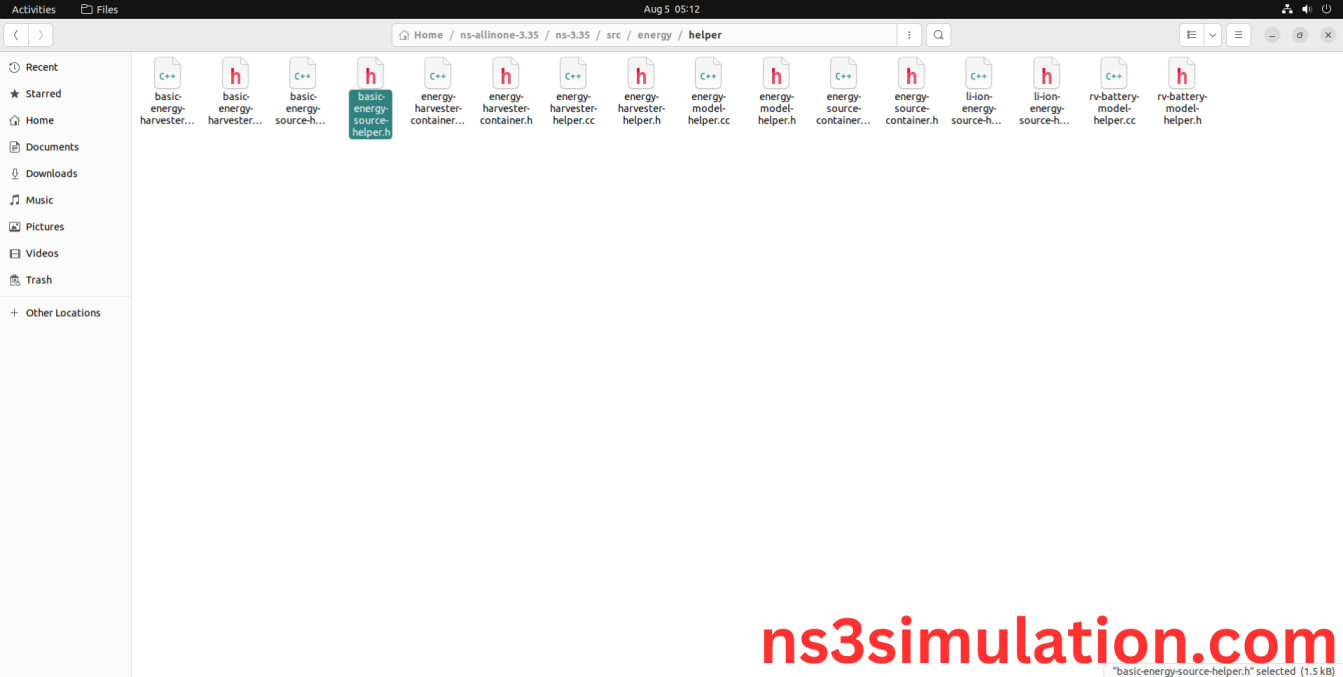This screenshot has width=1343, height=677.
Task: Select the rv-battery-model-helper.h file icon
Action: [x=1181, y=75]
